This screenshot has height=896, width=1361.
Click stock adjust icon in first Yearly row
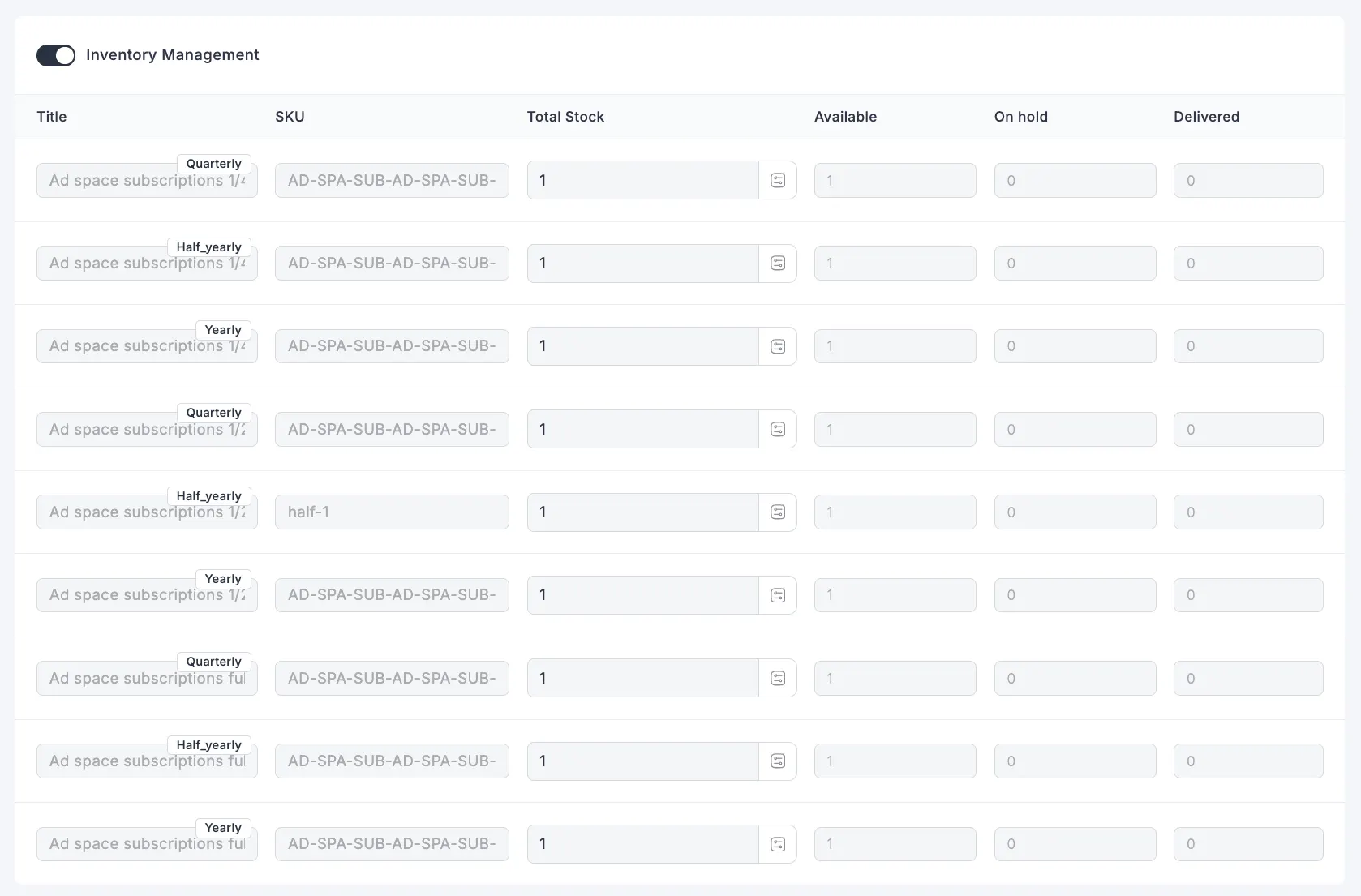(778, 346)
